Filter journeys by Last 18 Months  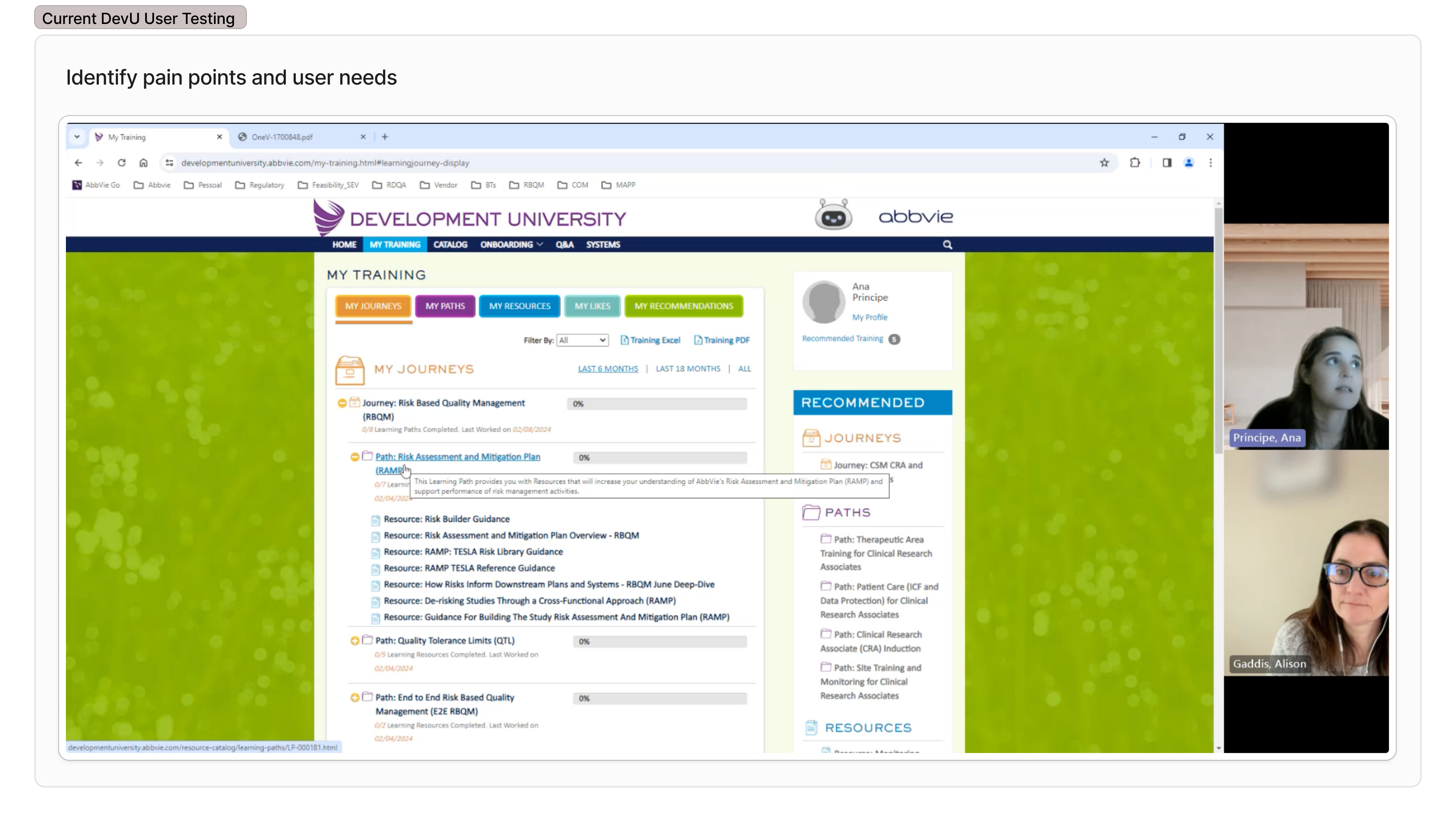click(x=688, y=369)
